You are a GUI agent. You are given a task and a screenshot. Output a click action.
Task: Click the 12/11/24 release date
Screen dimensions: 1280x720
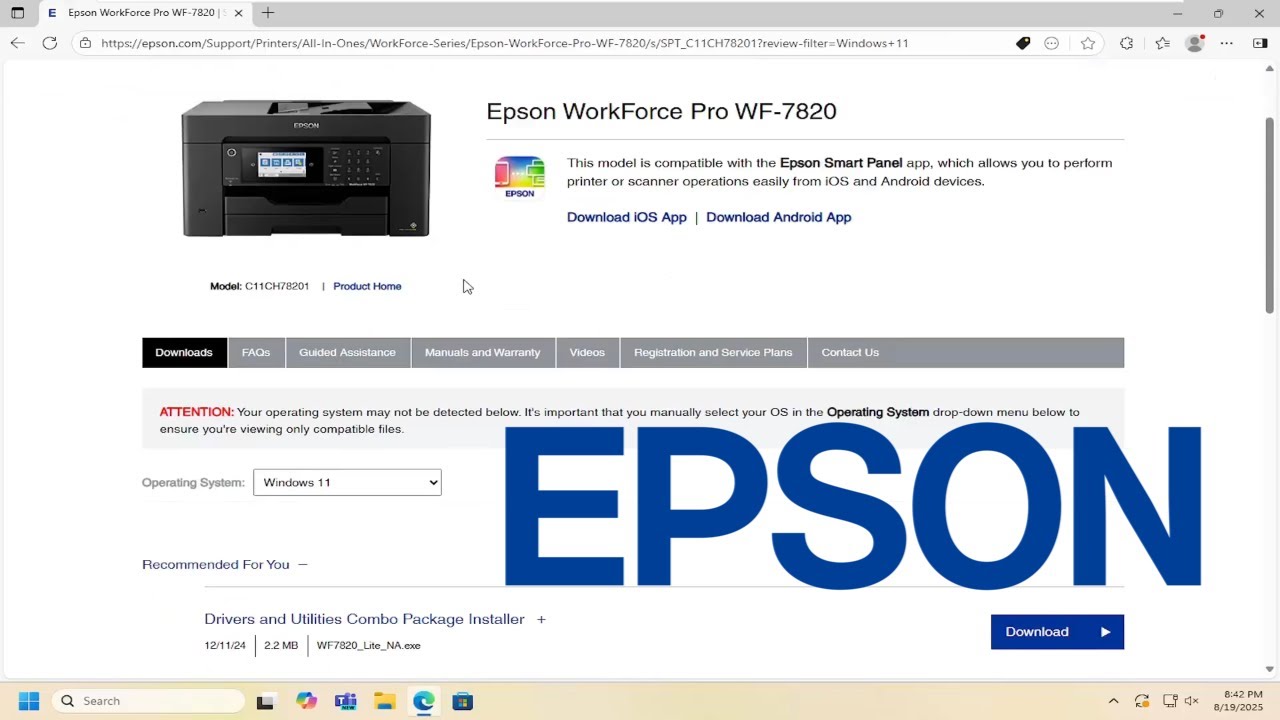pyautogui.click(x=225, y=646)
